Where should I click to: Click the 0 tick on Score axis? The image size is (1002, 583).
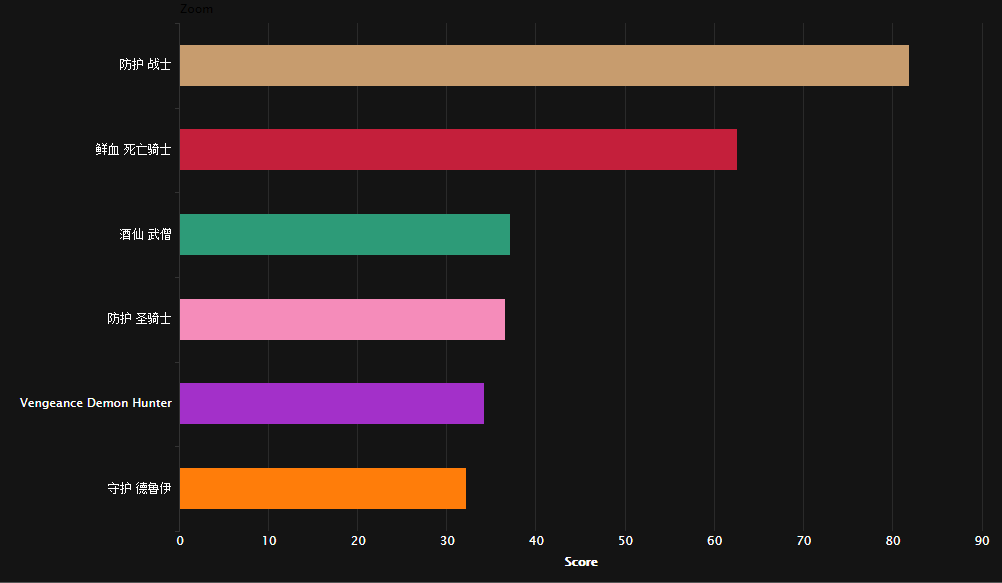(x=180, y=541)
